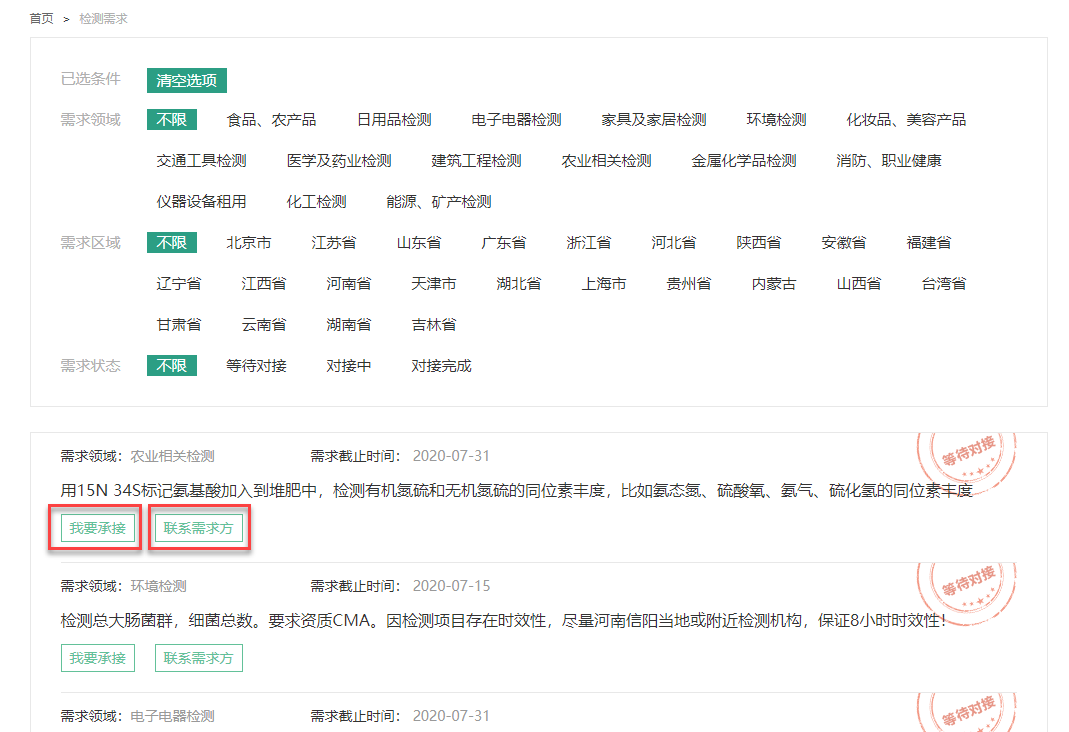Show requests with status 对接中
Screen dimensions: 1069x732
tap(348, 366)
